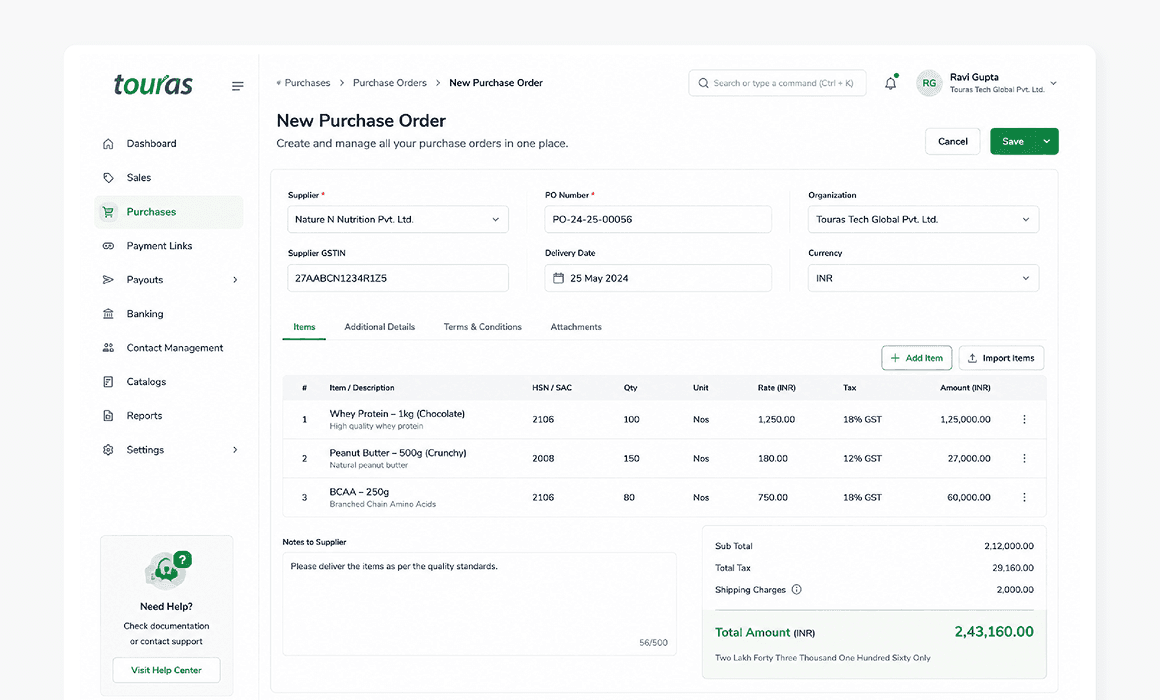Click the Catalogs book icon
The image size is (1160, 700).
coord(108,382)
